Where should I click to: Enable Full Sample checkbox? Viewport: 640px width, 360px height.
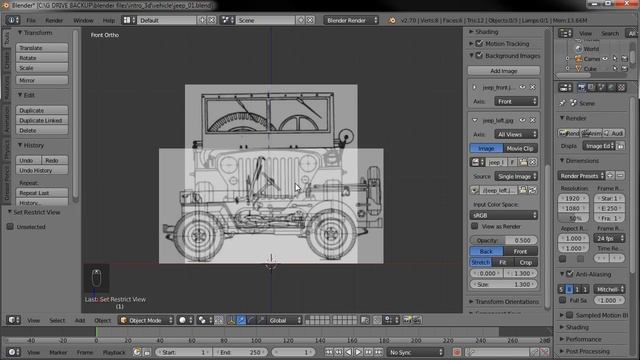562,300
